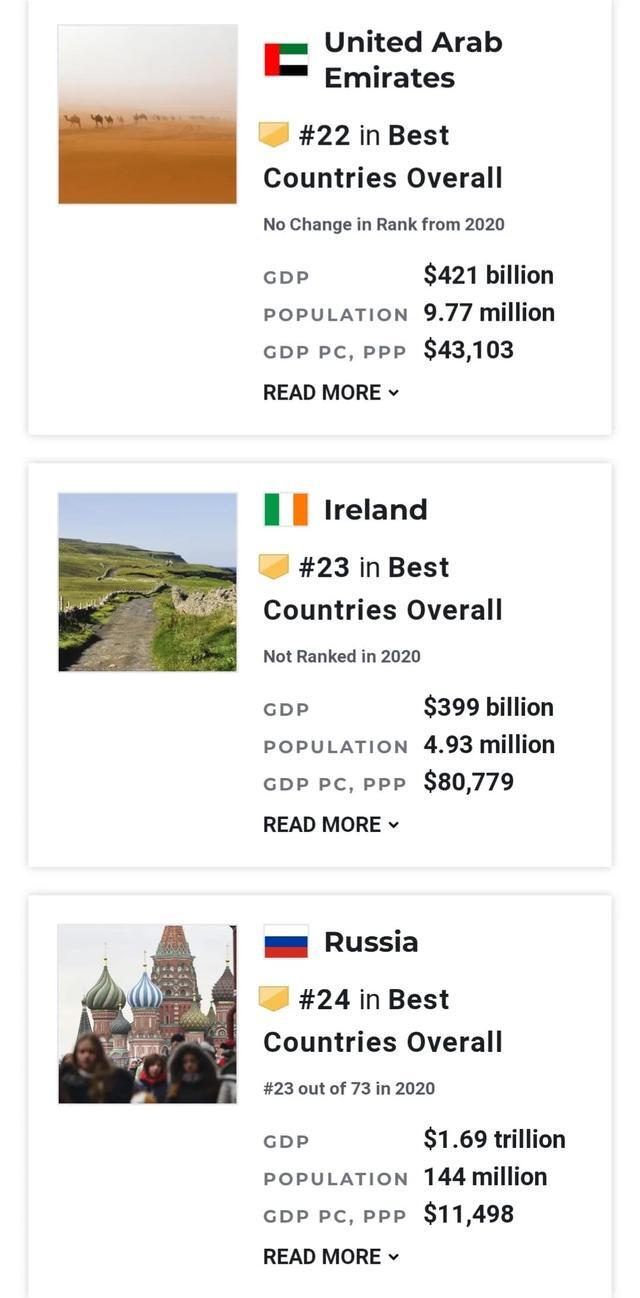The image size is (640, 1298).
Task: Open the Ireland countryside photo
Action: point(148,582)
